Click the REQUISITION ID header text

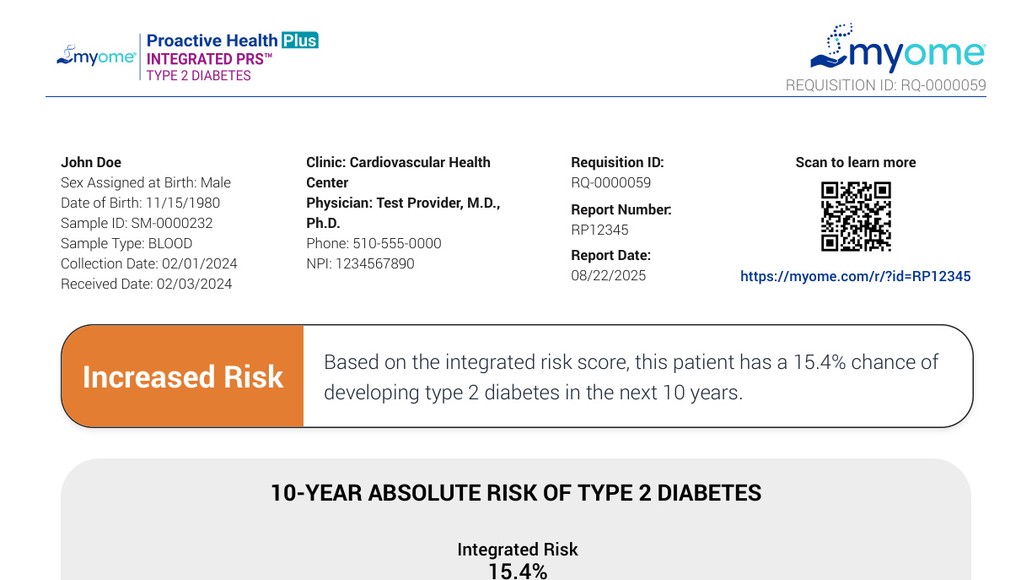click(885, 86)
